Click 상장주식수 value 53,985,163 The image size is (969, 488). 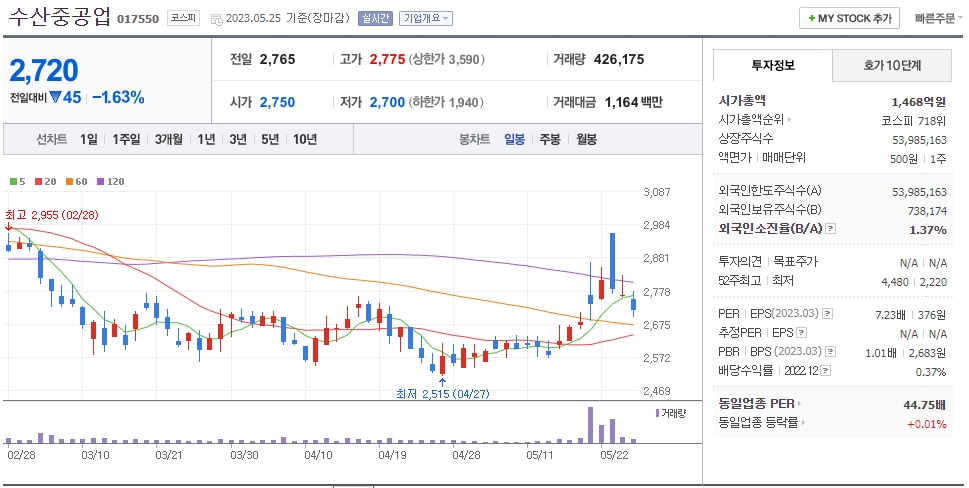point(919,140)
